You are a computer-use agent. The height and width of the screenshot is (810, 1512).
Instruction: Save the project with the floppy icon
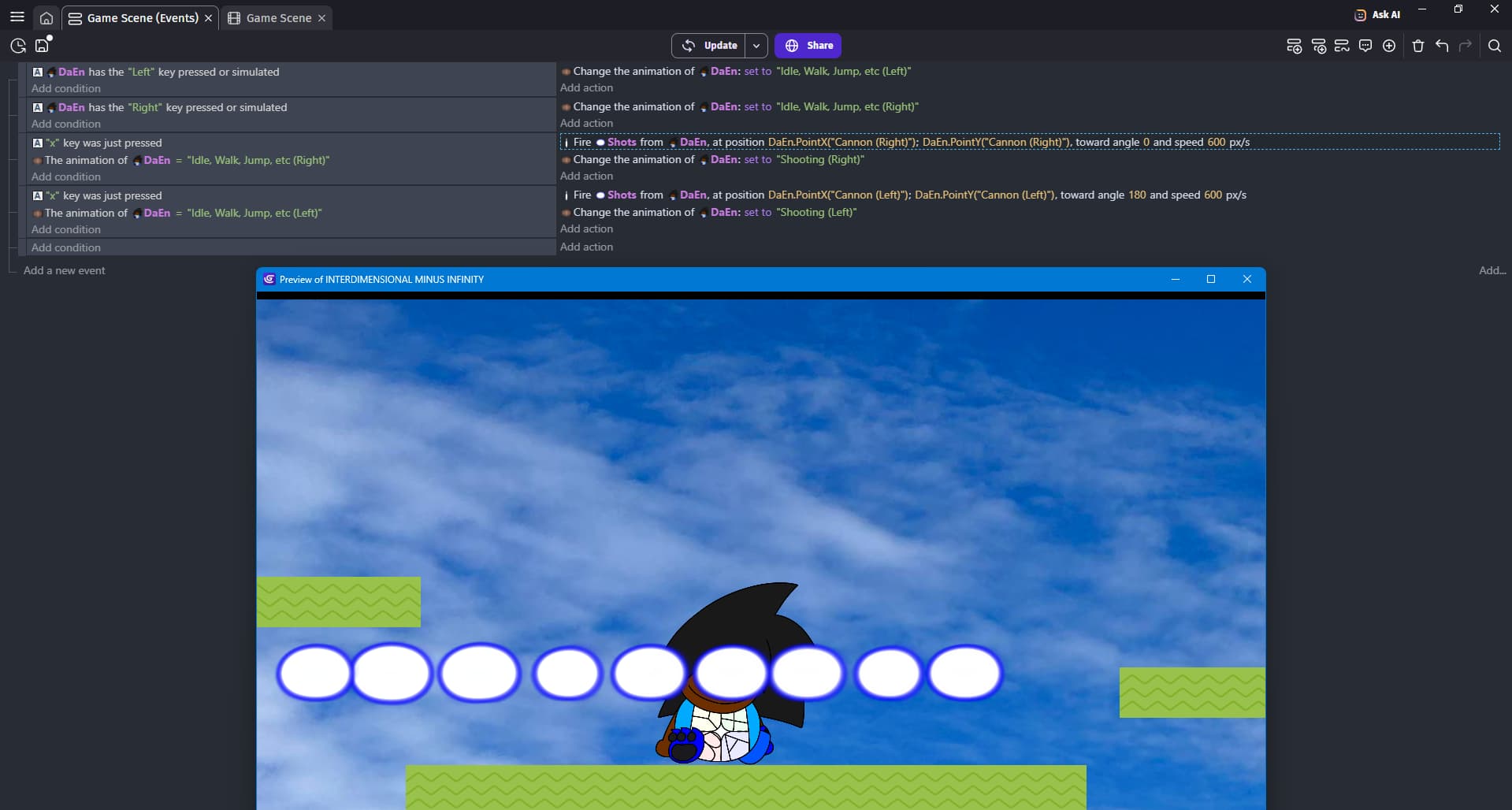[42, 46]
